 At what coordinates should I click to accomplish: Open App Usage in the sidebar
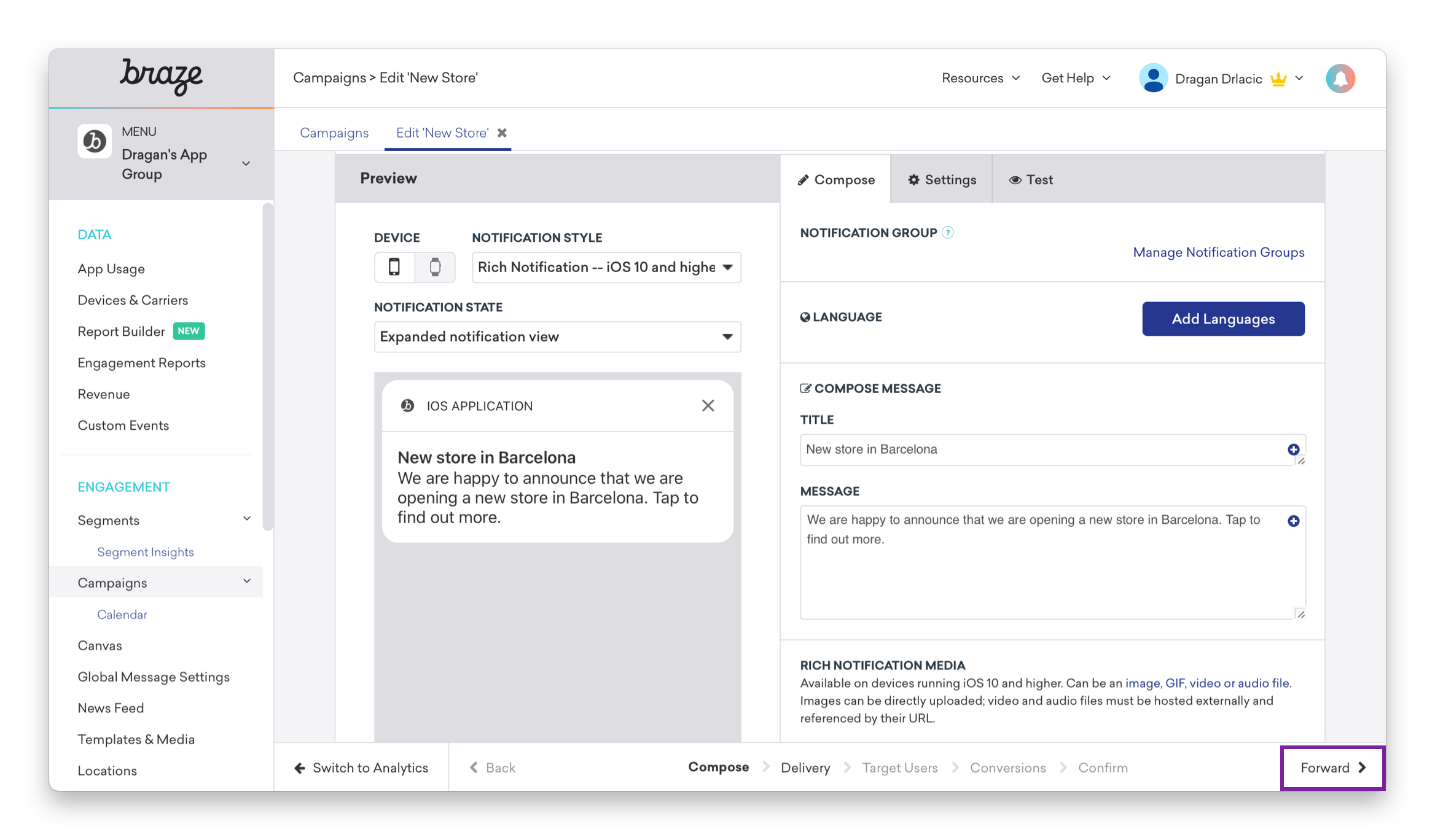click(111, 269)
